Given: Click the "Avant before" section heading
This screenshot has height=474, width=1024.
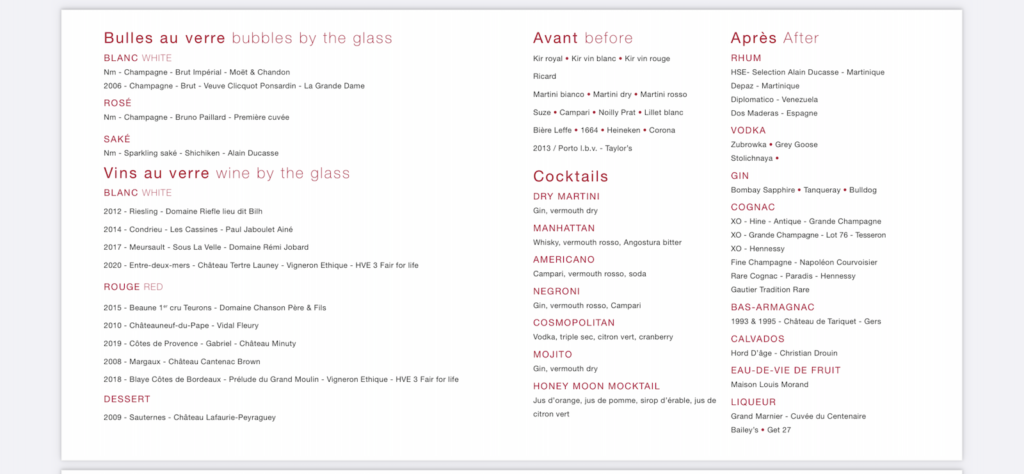Looking at the screenshot, I should [582, 38].
